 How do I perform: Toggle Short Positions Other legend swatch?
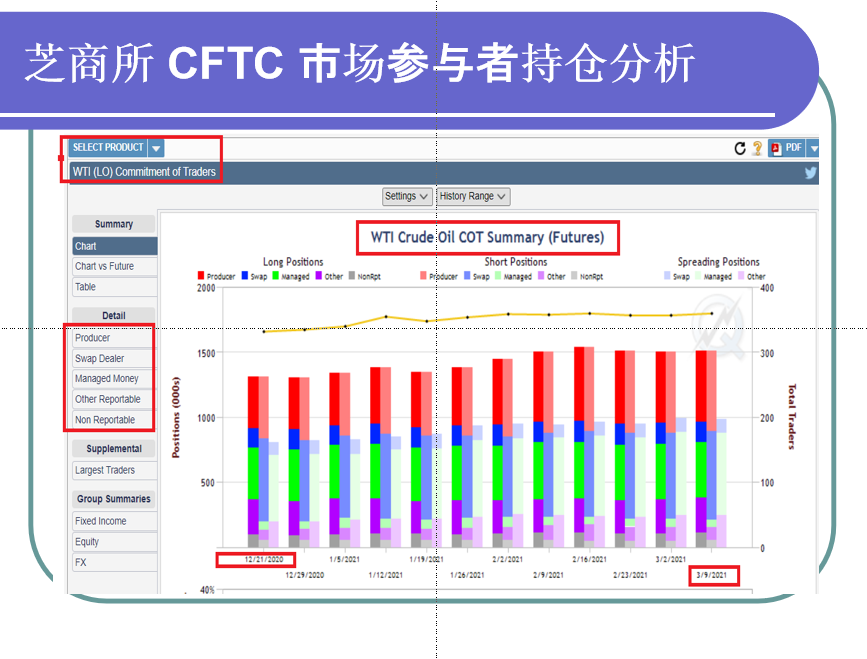tap(541, 275)
